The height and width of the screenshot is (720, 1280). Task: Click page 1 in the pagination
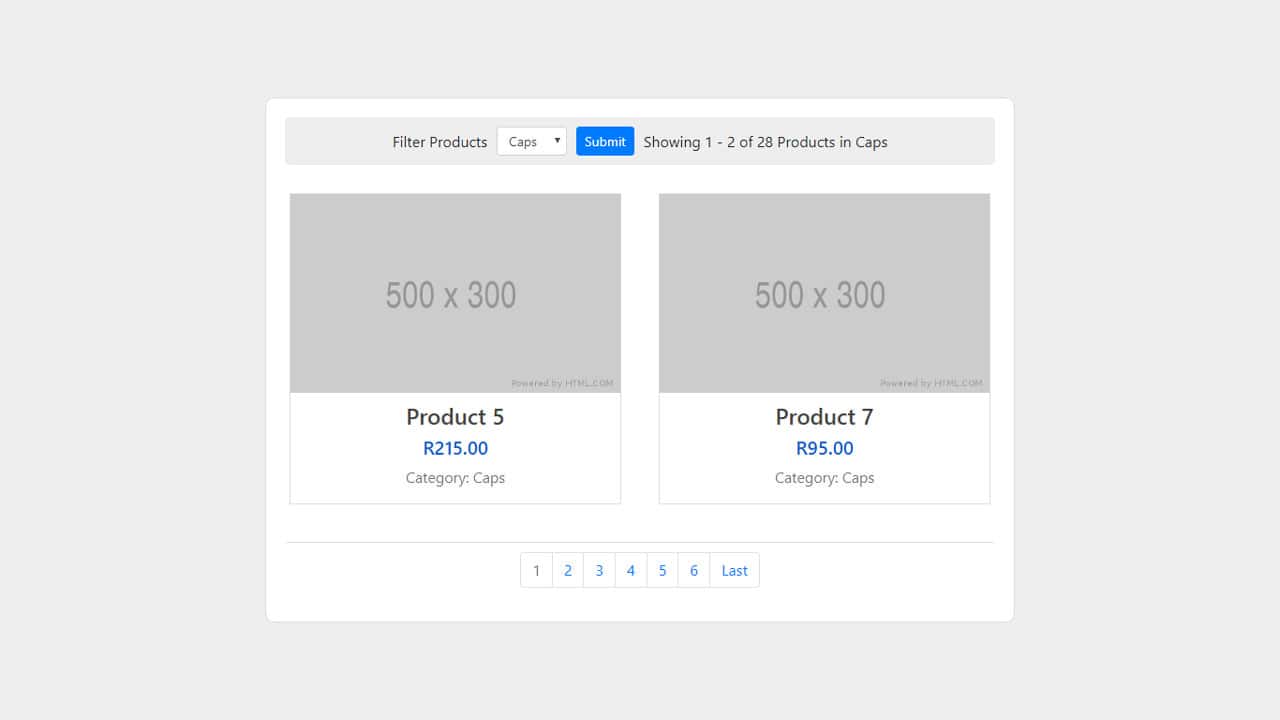[536, 570]
